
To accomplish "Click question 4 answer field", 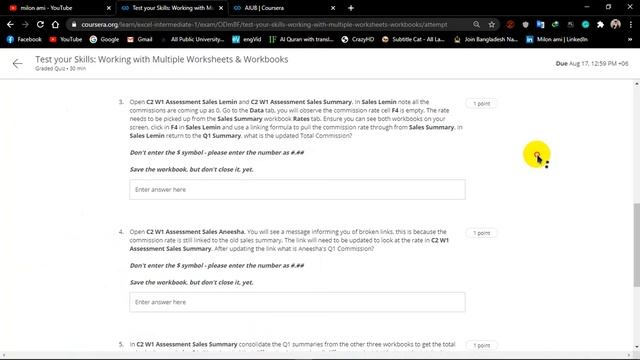I will (x=297, y=302).
